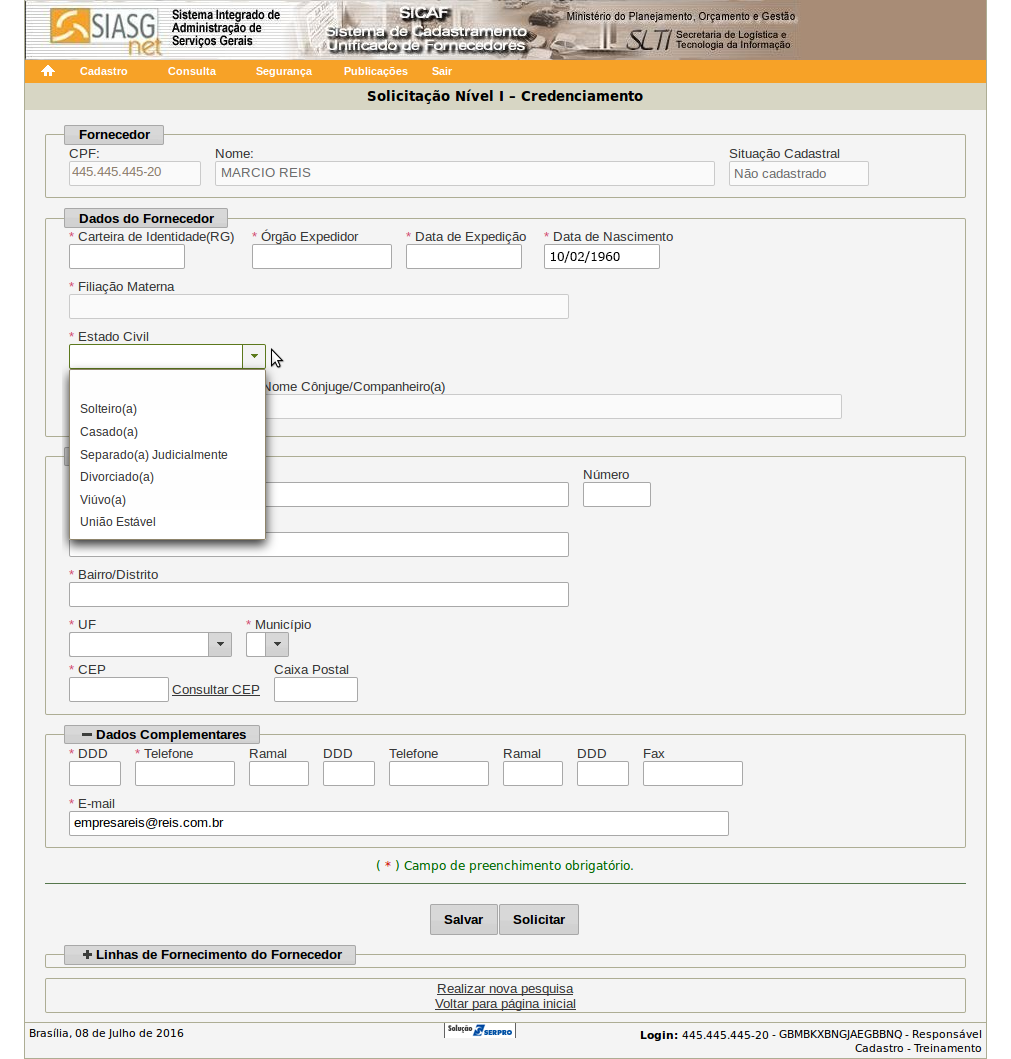The image size is (1011, 1059).
Task: Select Divorciado(a) in the dropdown list
Action: click(167, 477)
